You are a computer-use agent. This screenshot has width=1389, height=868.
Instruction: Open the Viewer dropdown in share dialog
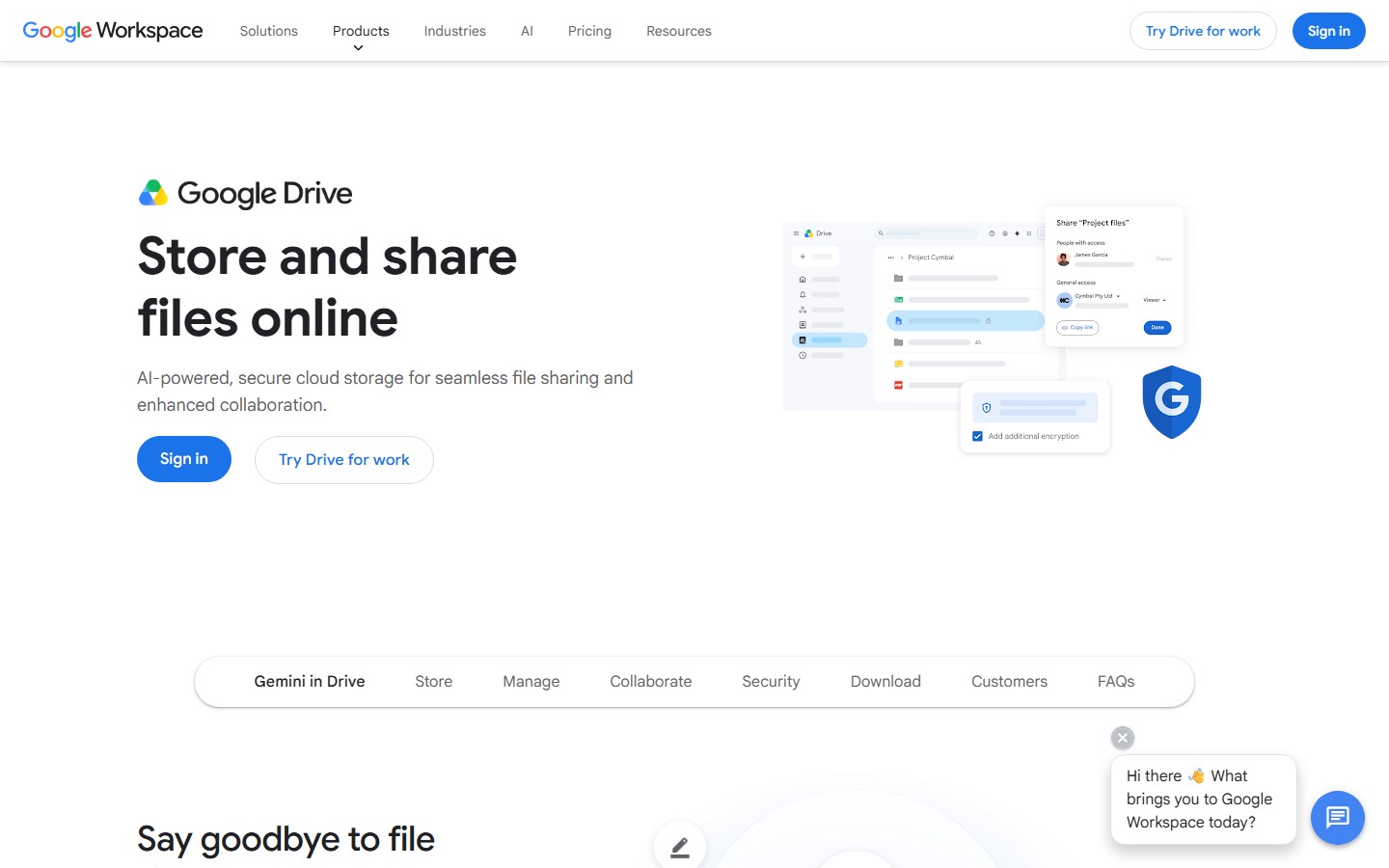coord(1155,300)
